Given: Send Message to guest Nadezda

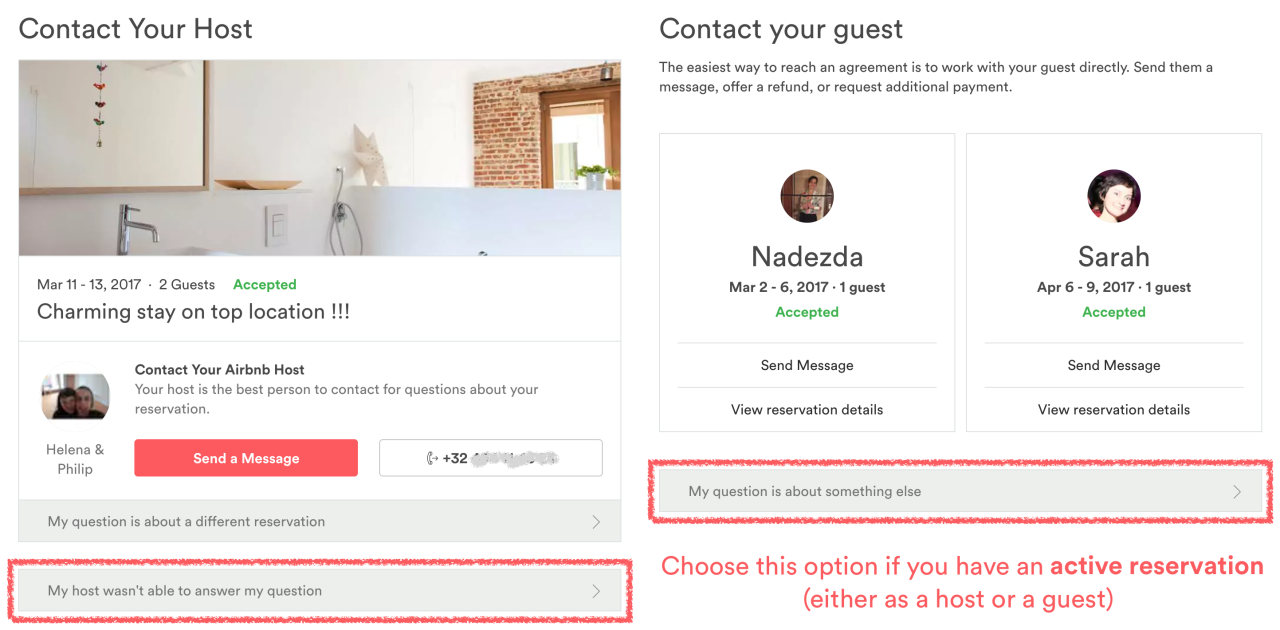Looking at the screenshot, I should (x=807, y=366).
